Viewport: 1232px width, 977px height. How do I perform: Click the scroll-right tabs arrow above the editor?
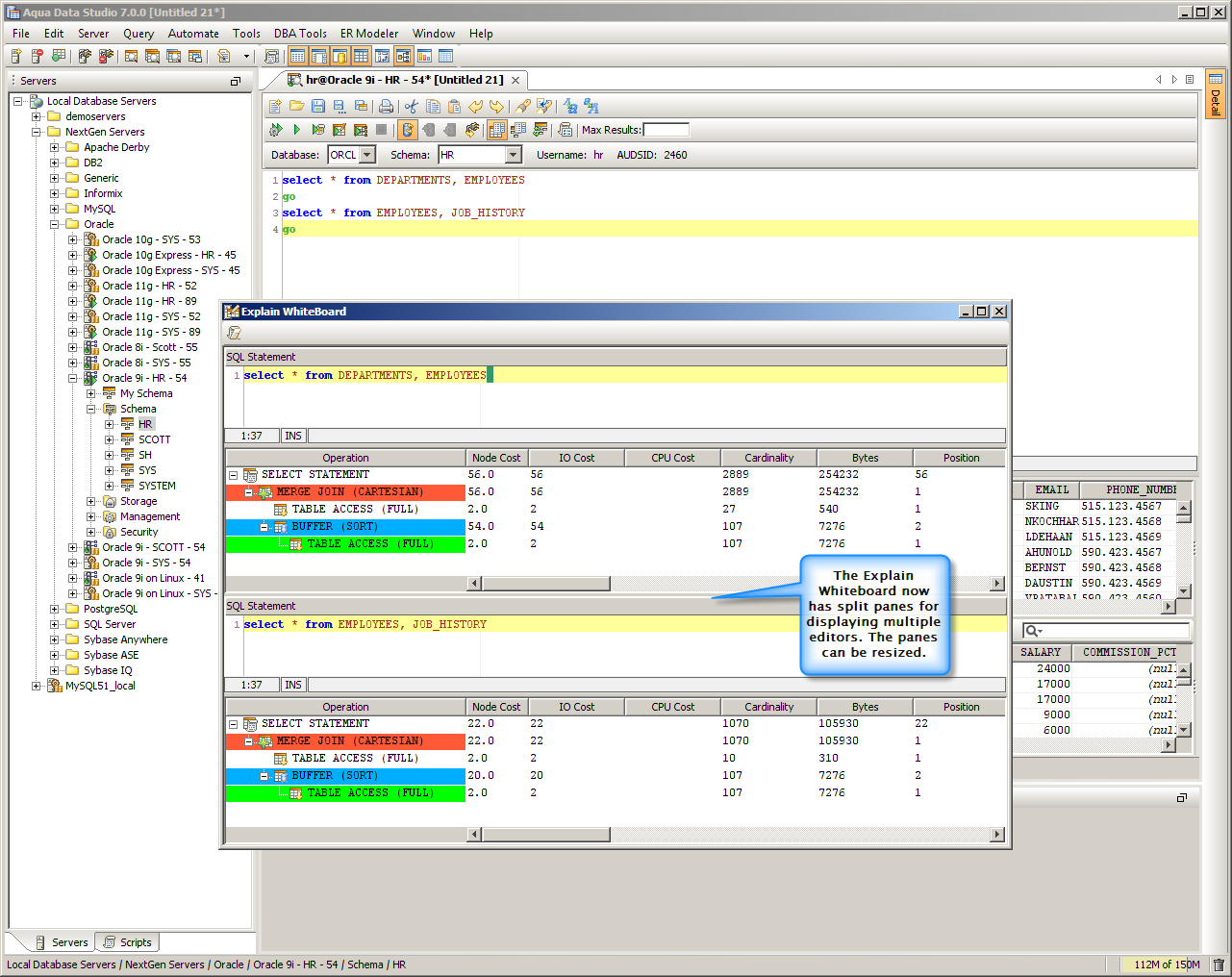[1174, 80]
